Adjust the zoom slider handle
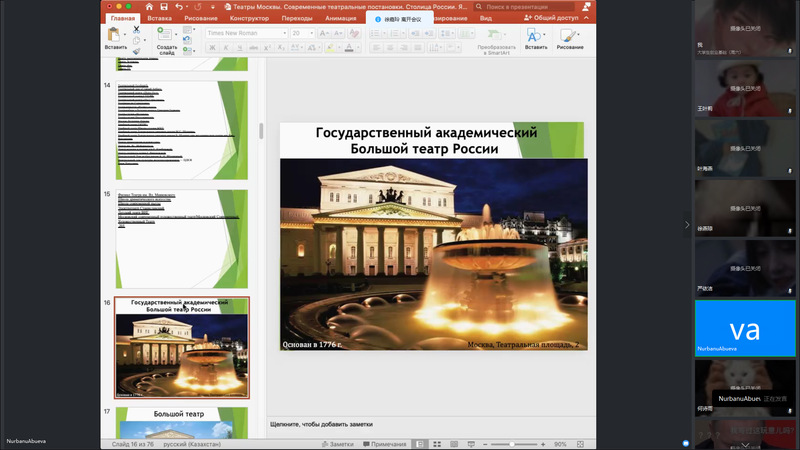Image resolution: width=800 pixels, height=450 pixels. pos(512,444)
